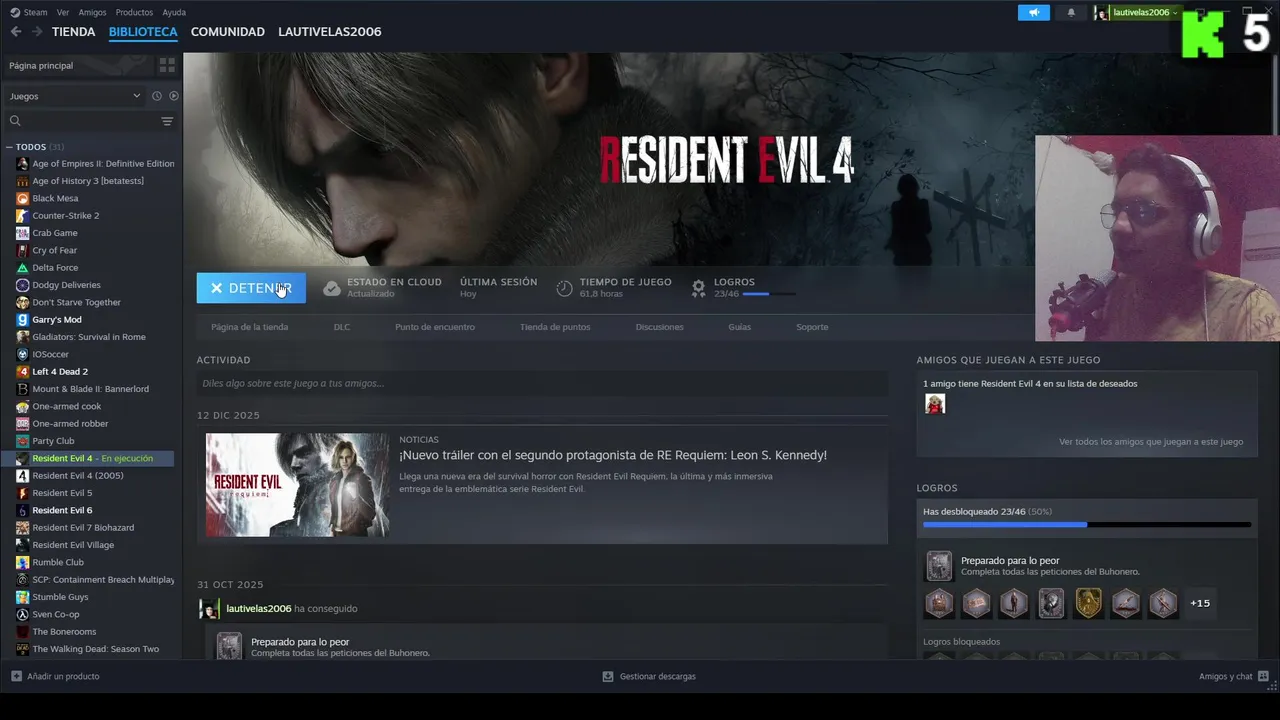This screenshot has width=1280, height=720.
Task: Click the first unlocked achievement badge icon
Action: 939,603
